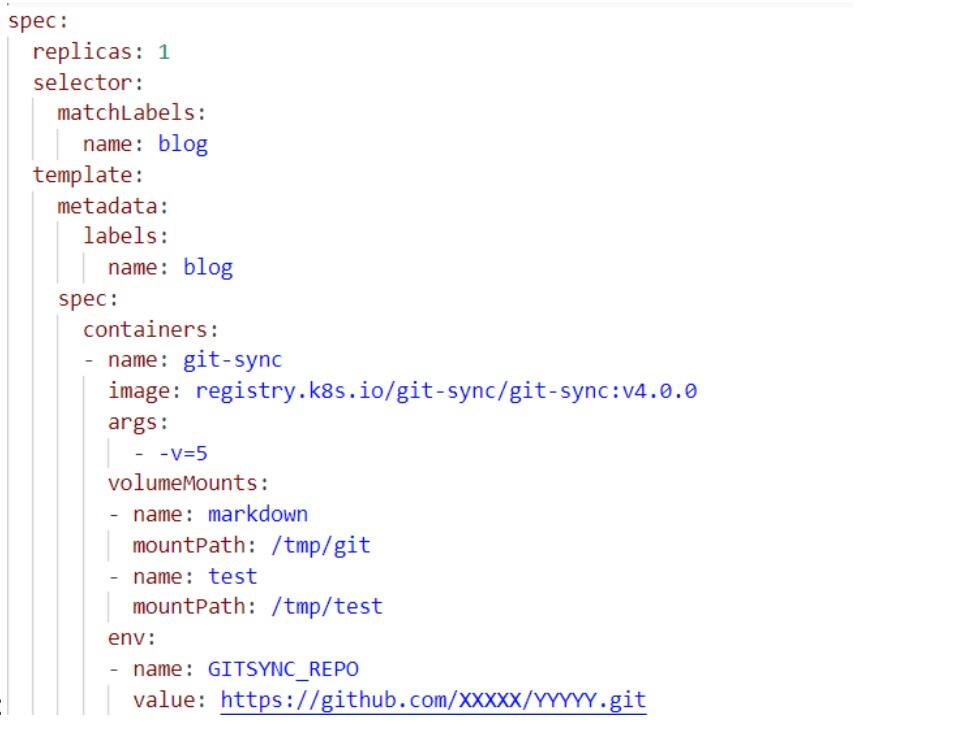962x738 pixels.
Task: Place cursor on the selector key
Action: click(x=85, y=83)
